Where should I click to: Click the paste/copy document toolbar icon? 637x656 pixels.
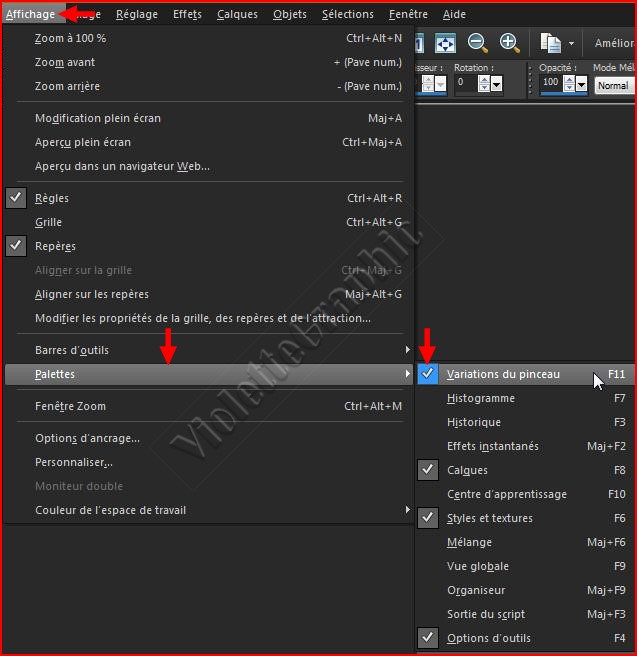(x=551, y=43)
